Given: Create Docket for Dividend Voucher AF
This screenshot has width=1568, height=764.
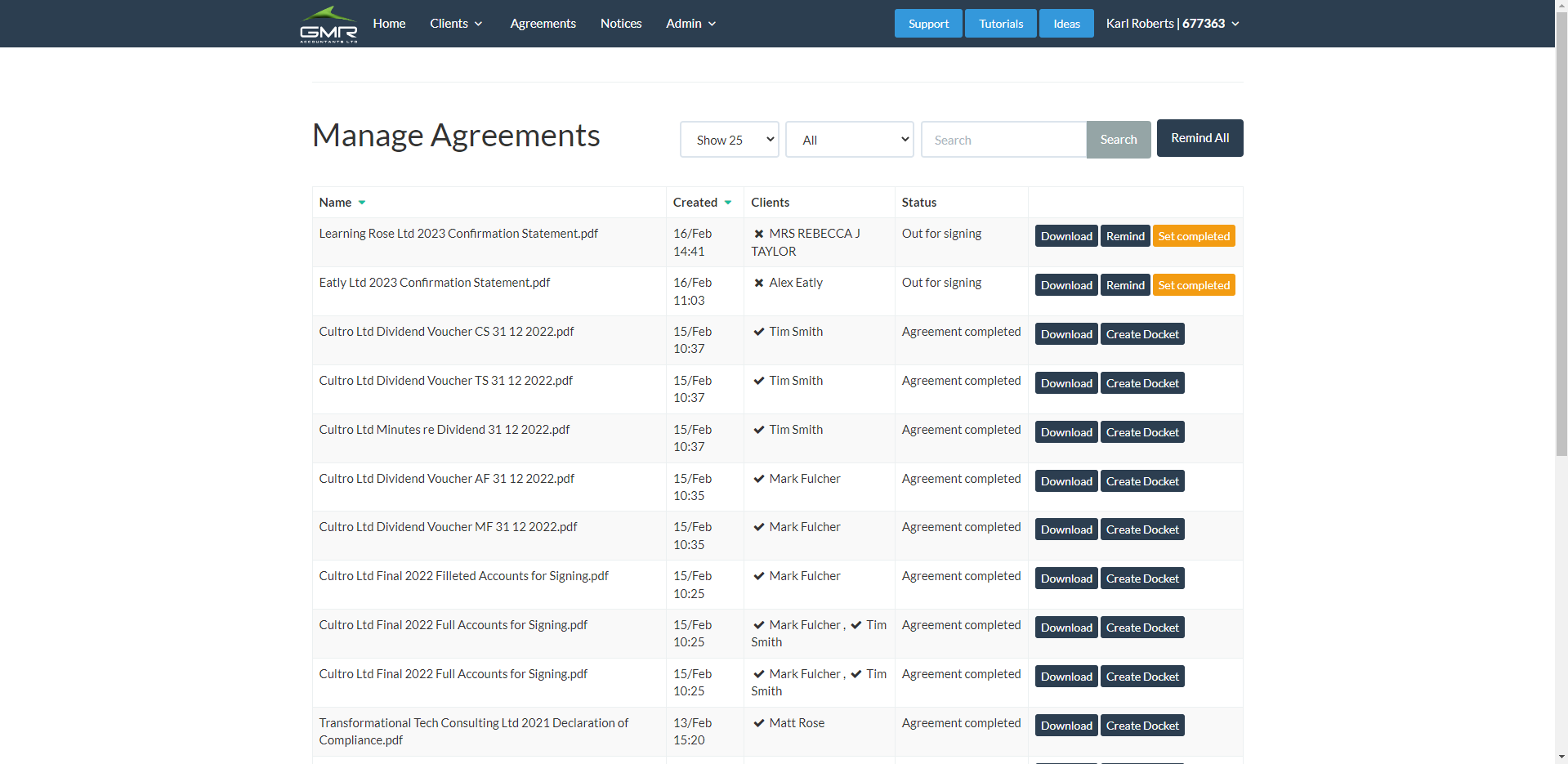Looking at the screenshot, I should click(x=1142, y=481).
